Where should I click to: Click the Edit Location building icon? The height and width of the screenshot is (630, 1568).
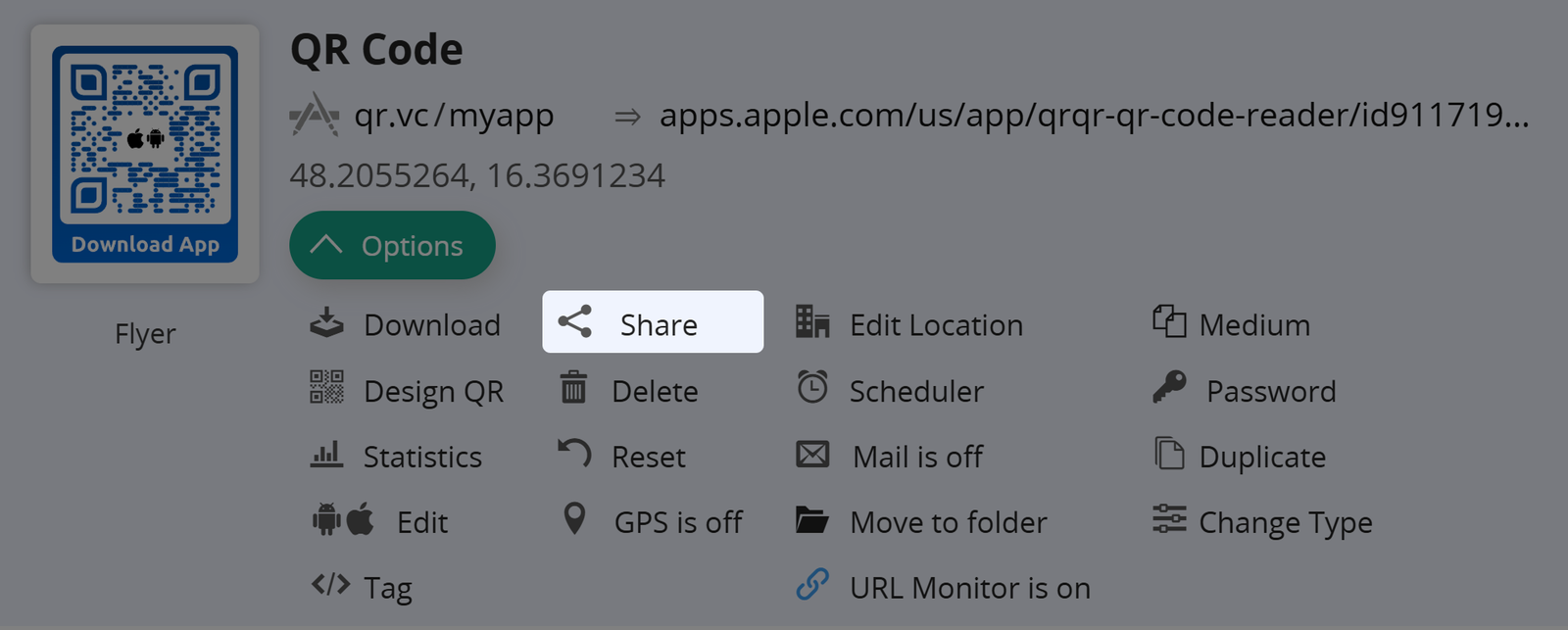pos(812,322)
